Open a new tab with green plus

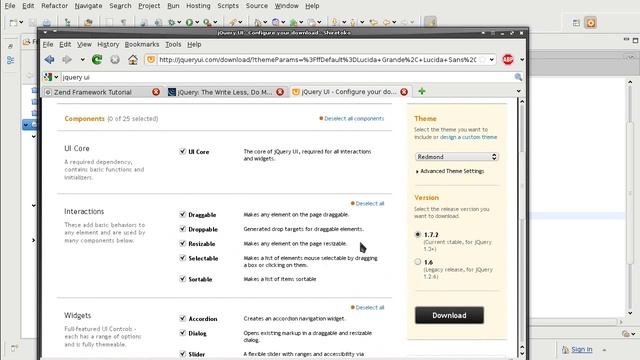pos(422,91)
